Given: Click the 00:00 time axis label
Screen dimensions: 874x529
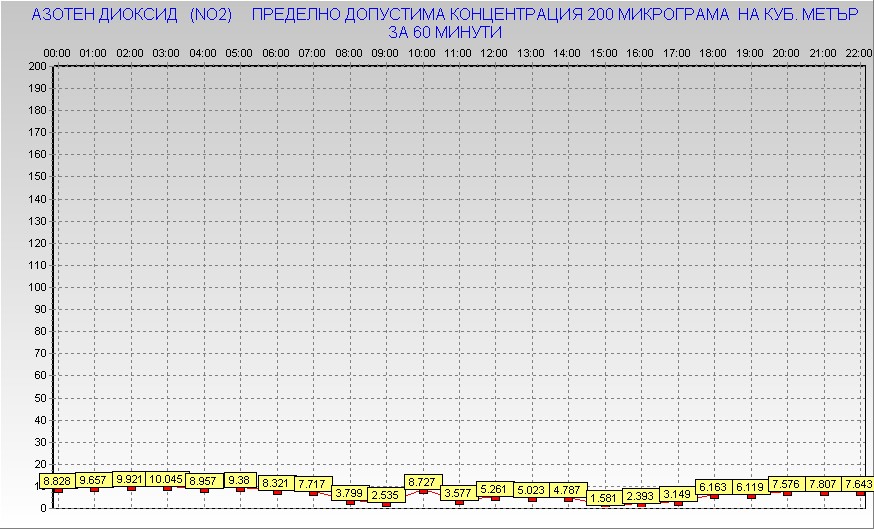Looking at the screenshot, I should click(x=57, y=52).
